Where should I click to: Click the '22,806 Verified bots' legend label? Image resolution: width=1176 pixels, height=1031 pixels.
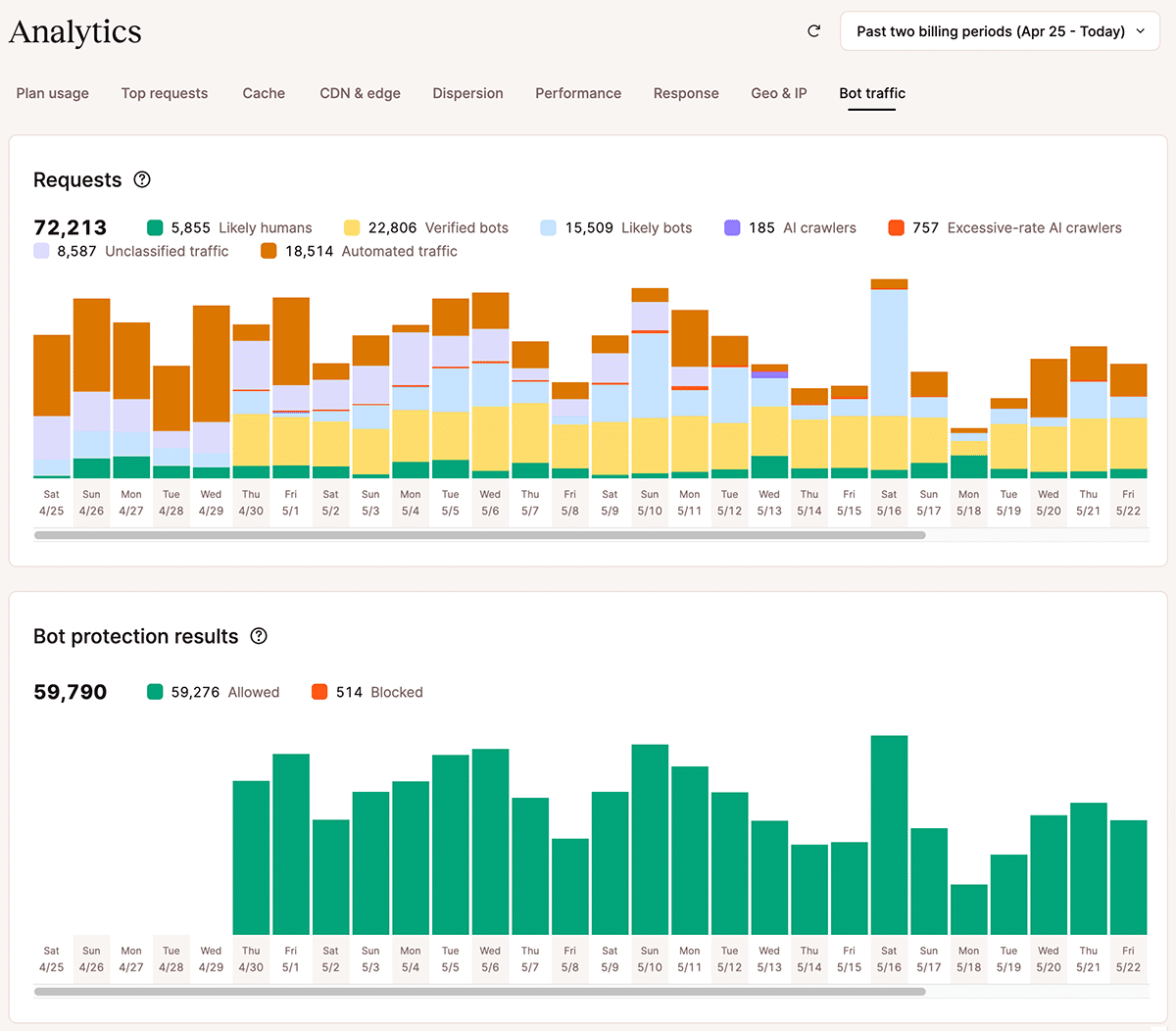[438, 227]
